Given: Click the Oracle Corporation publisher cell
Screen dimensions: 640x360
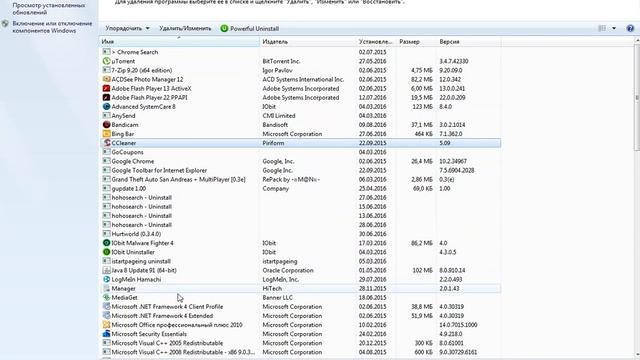Looking at the screenshot, I should point(288,270).
